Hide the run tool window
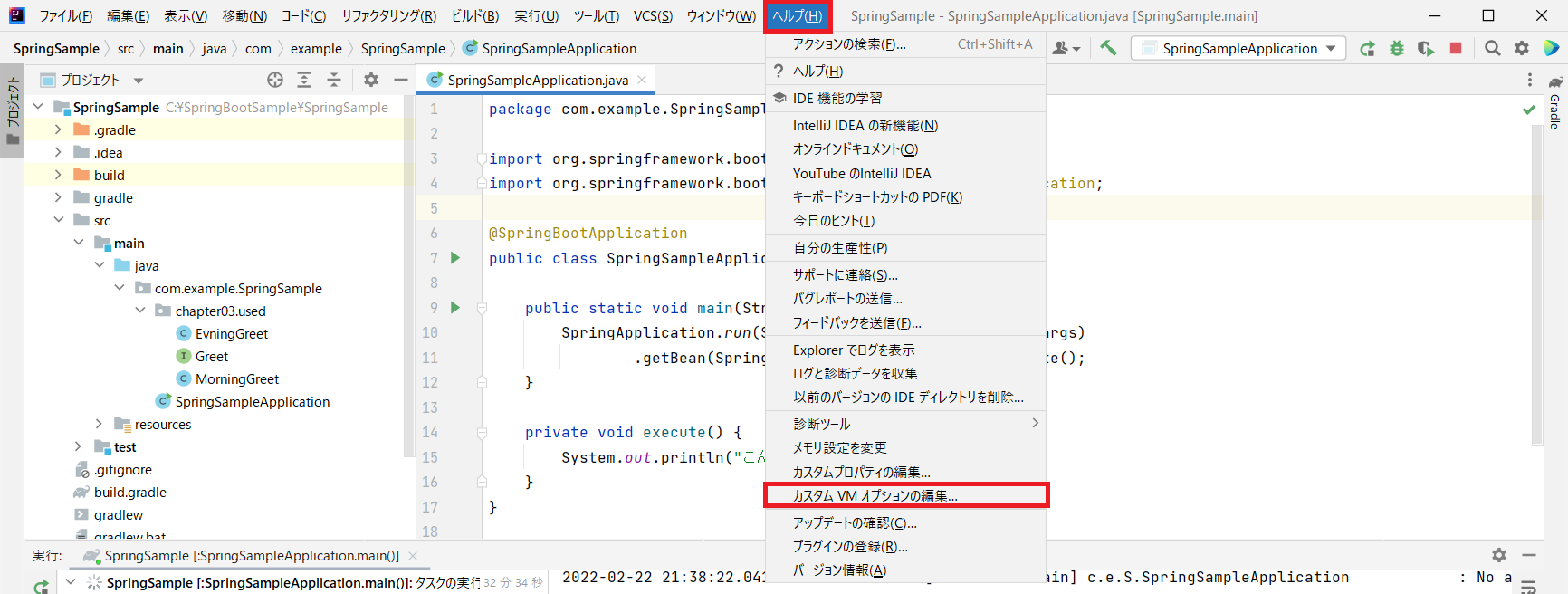The height and width of the screenshot is (594, 1568). pos(1529,555)
